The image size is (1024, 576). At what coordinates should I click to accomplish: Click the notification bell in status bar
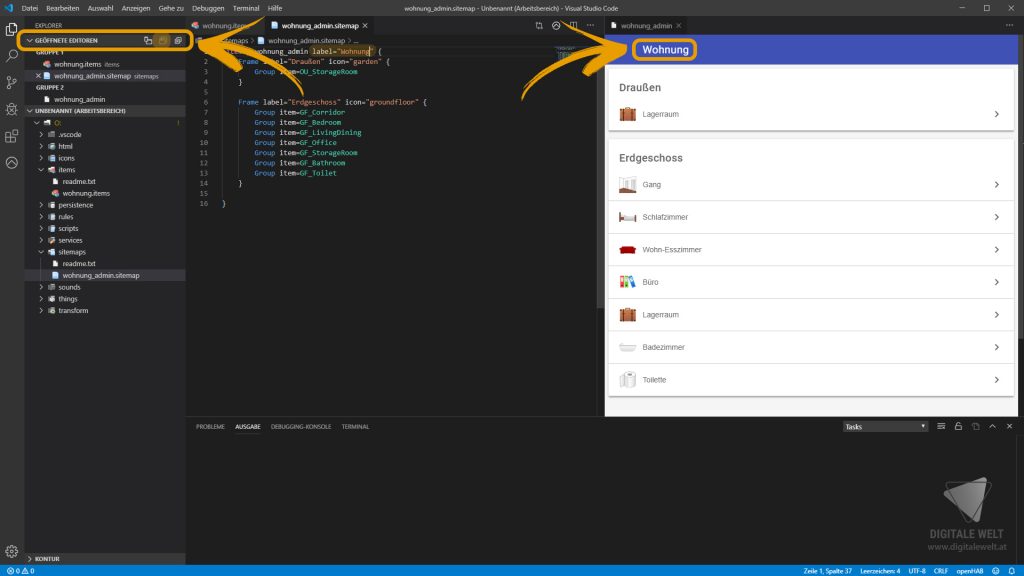(x=1014, y=570)
